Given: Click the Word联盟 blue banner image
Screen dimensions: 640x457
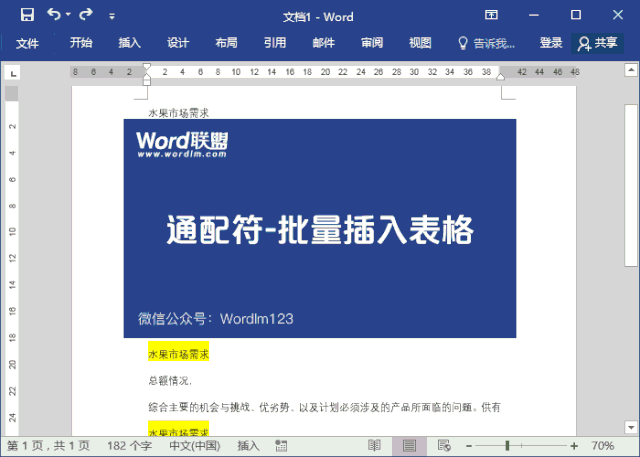Looking at the screenshot, I should (320, 228).
